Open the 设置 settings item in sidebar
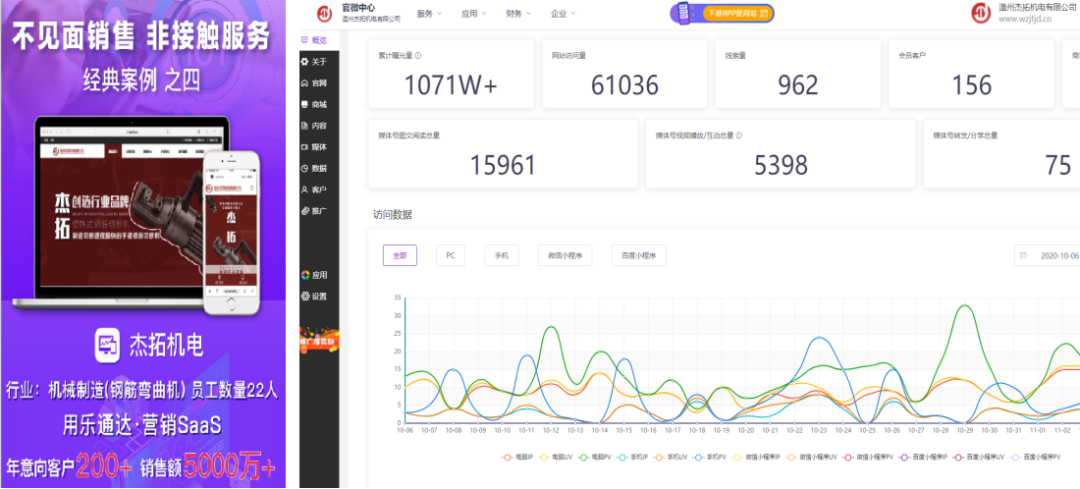 coord(314,297)
